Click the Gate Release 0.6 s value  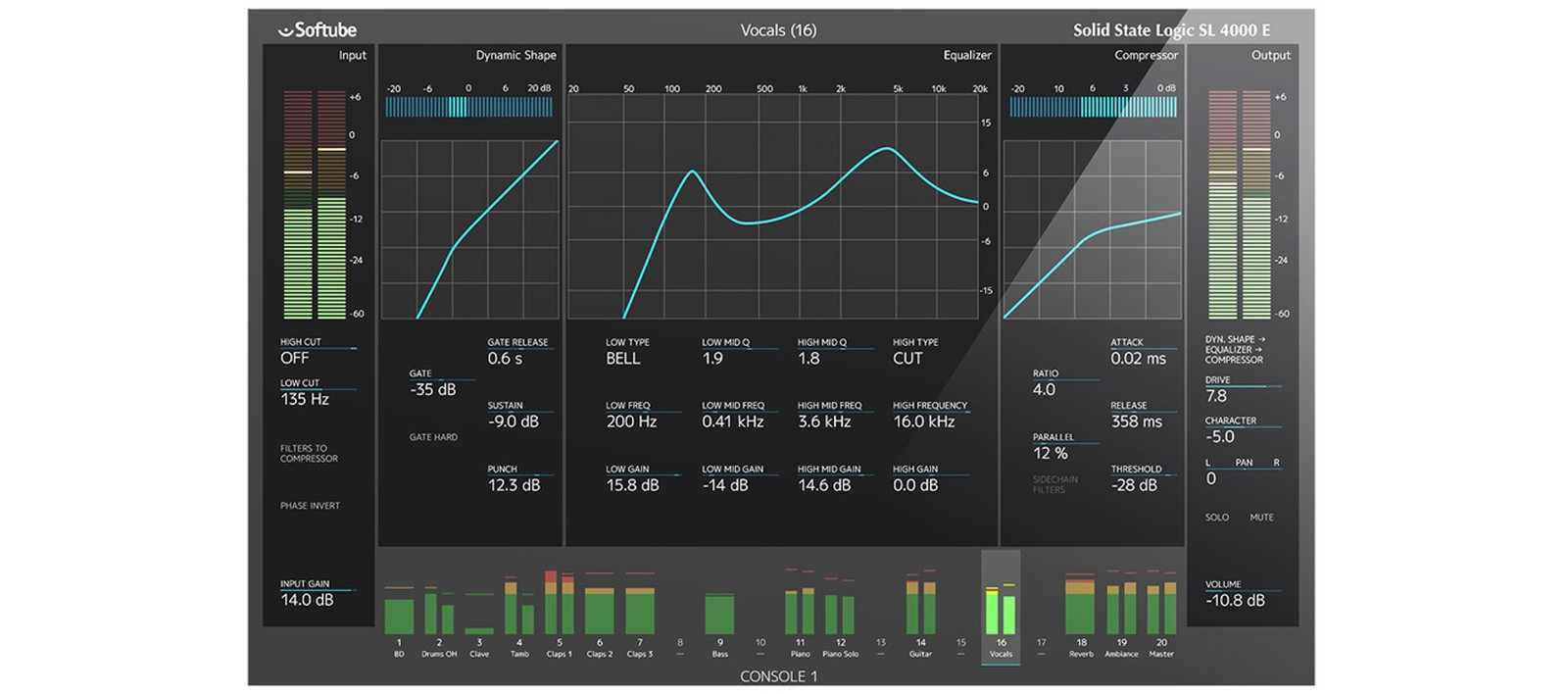pos(505,359)
